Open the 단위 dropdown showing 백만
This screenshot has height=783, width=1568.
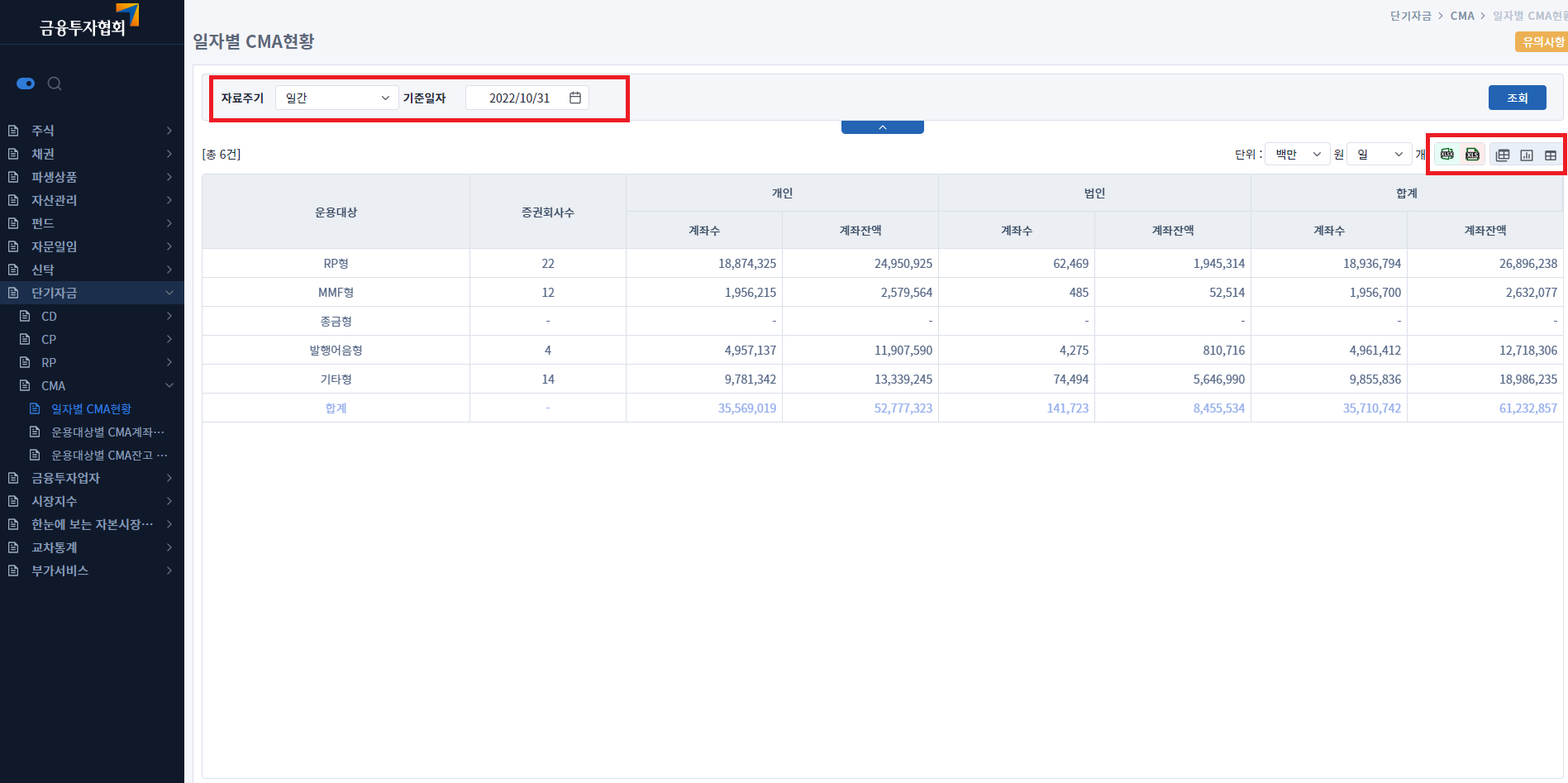[1298, 155]
